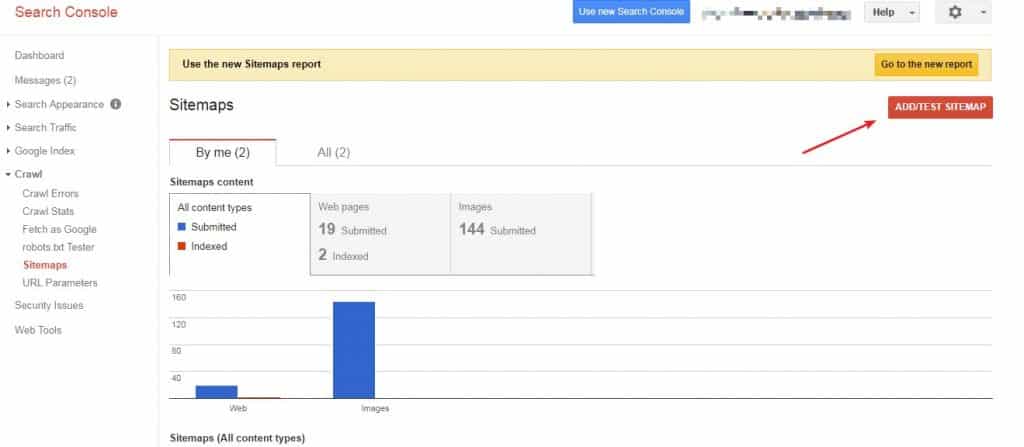
Task: Click the '19 Submitted' web pages value
Action: point(353,229)
